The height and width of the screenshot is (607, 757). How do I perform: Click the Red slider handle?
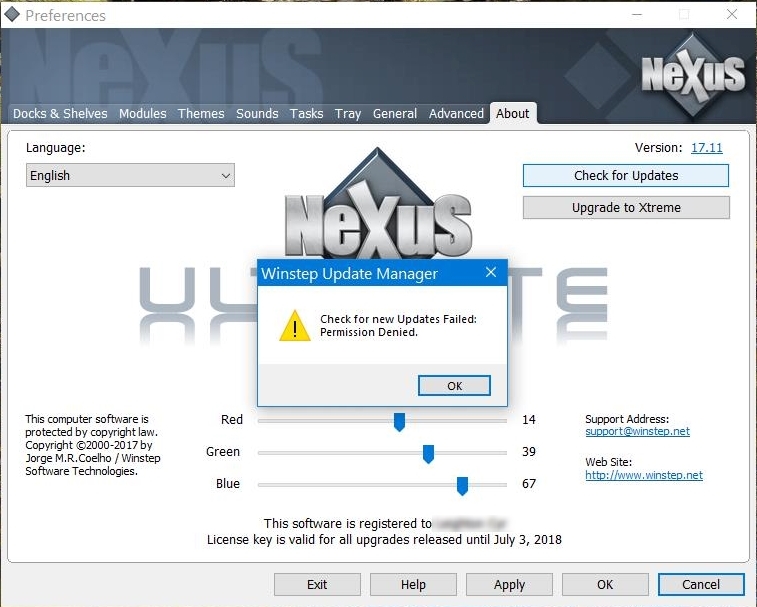click(399, 421)
